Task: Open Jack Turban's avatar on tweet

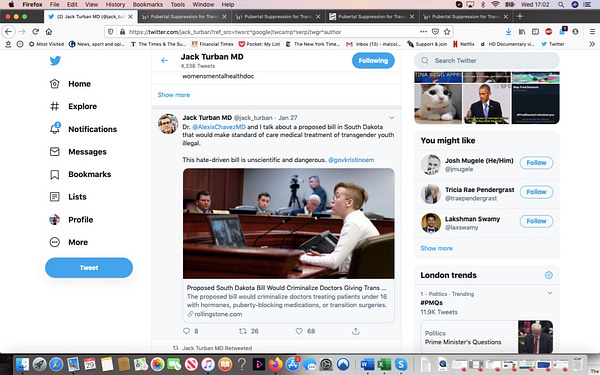Action: (x=168, y=124)
